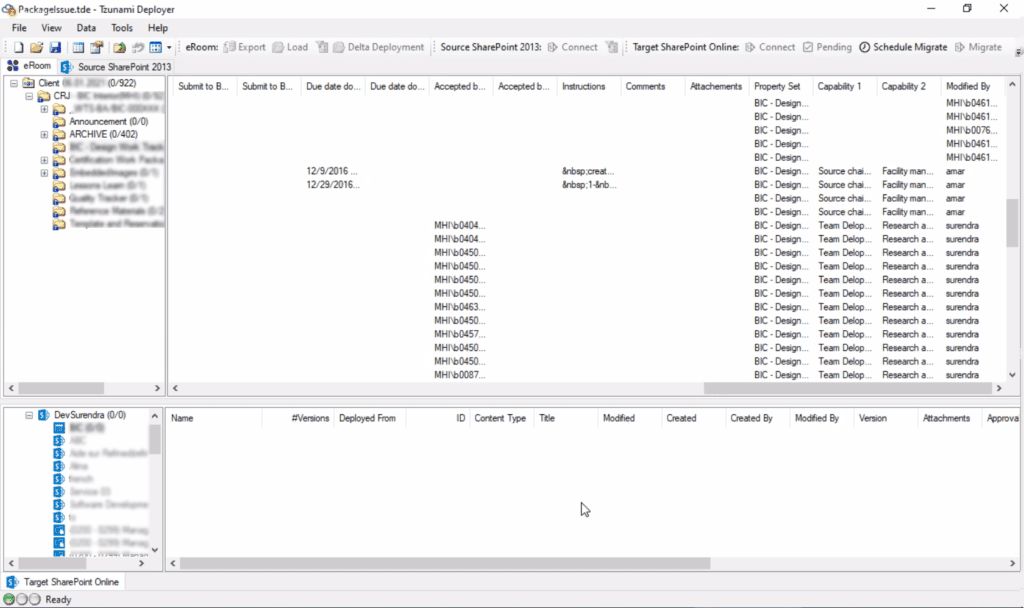
Task: Select the Announcement (0/0) folder
Action: tap(108, 121)
